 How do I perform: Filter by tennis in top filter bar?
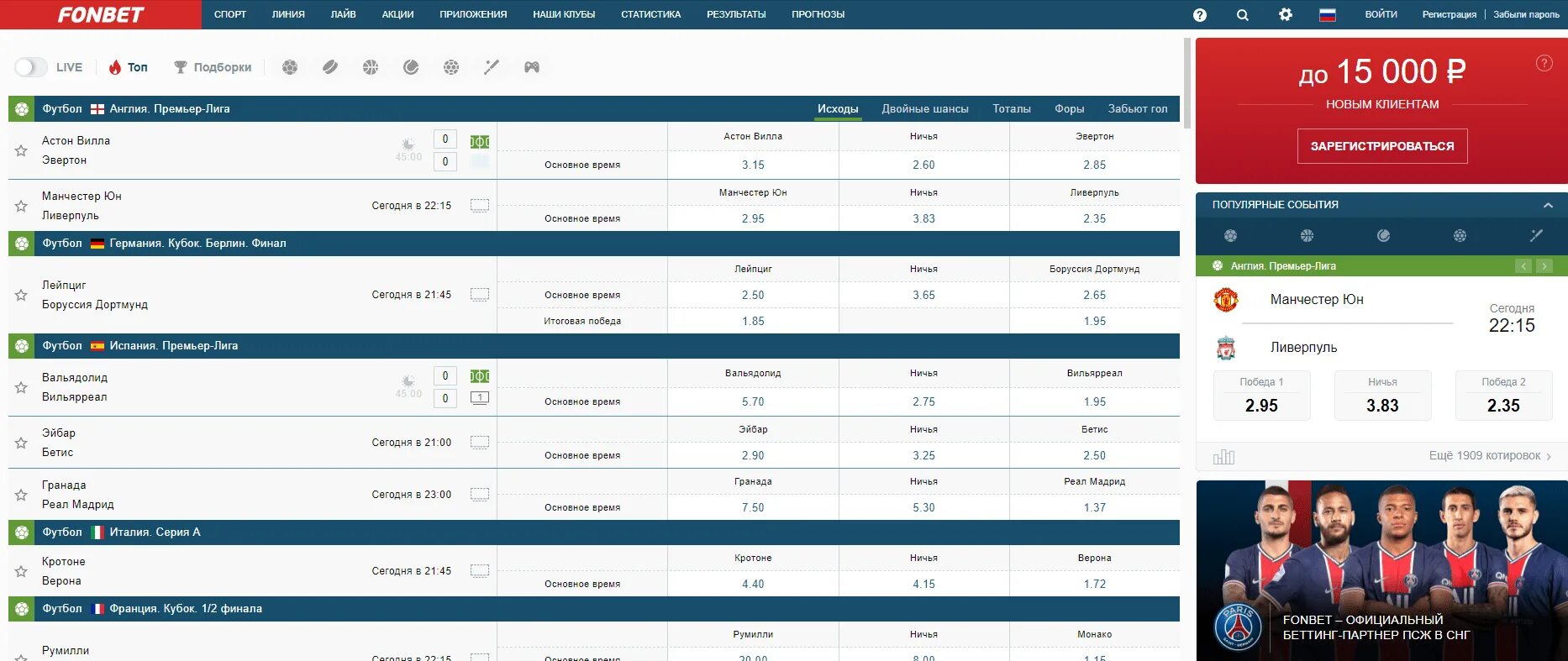(411, 67)
